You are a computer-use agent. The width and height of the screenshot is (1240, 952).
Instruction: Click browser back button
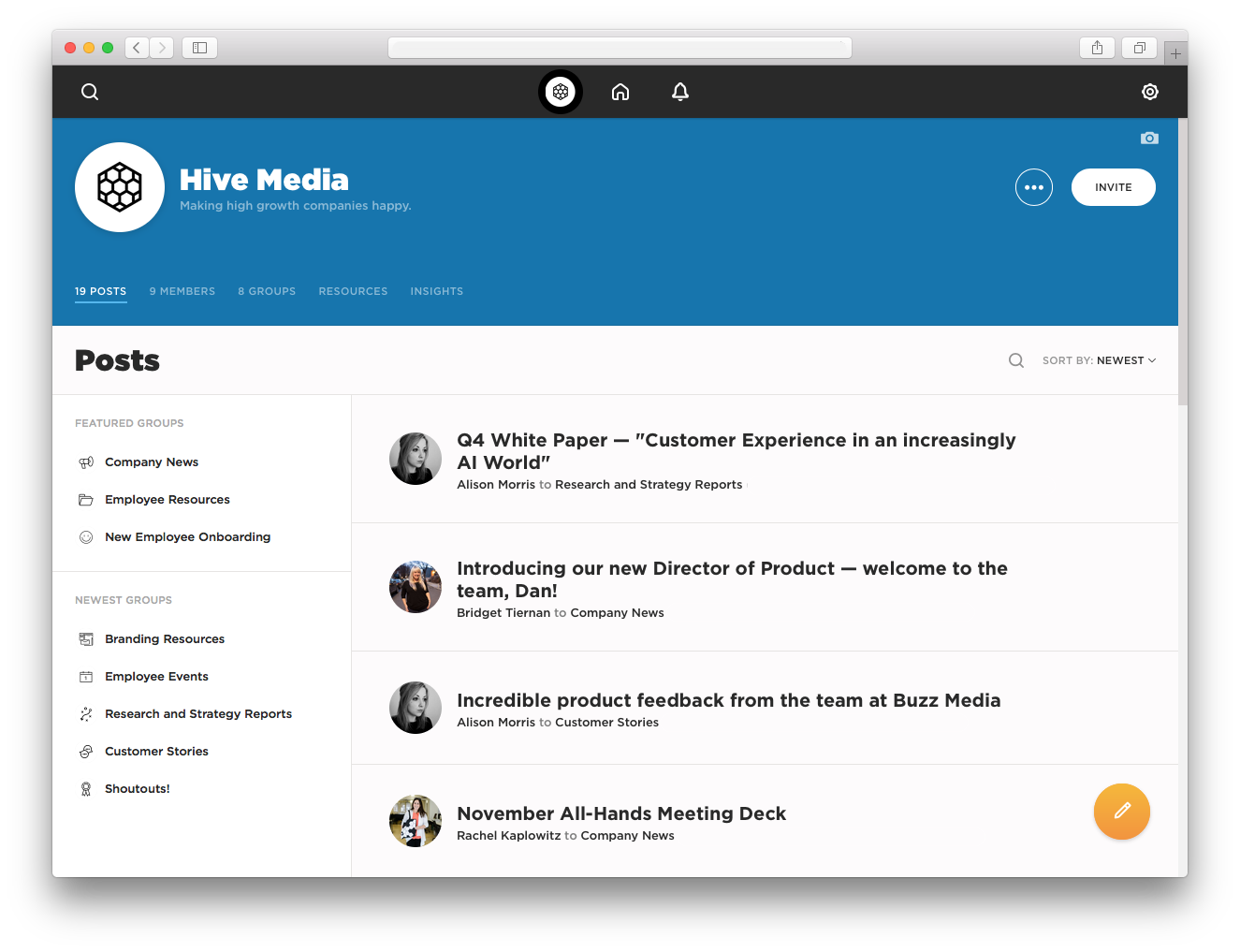(x=137, y=48)
